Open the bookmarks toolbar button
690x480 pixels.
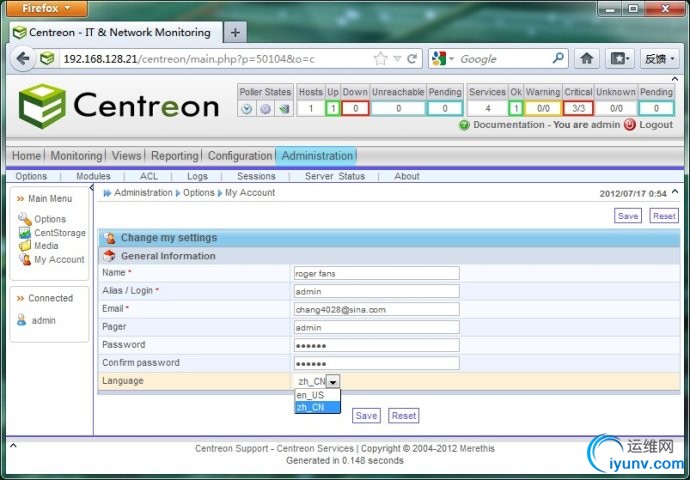click(x=620, y=58)
